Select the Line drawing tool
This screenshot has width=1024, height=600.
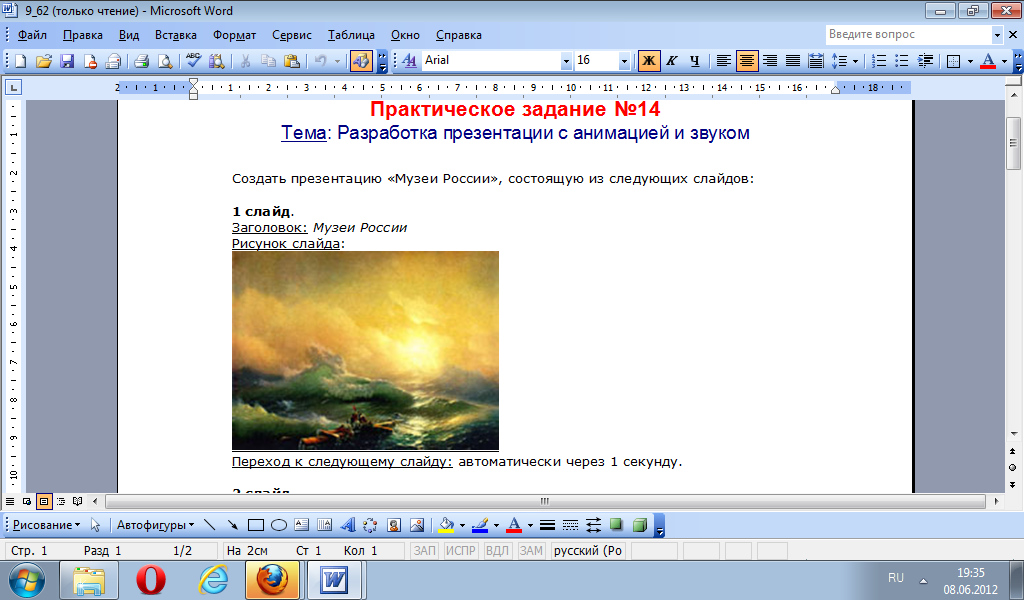[210, 525]
